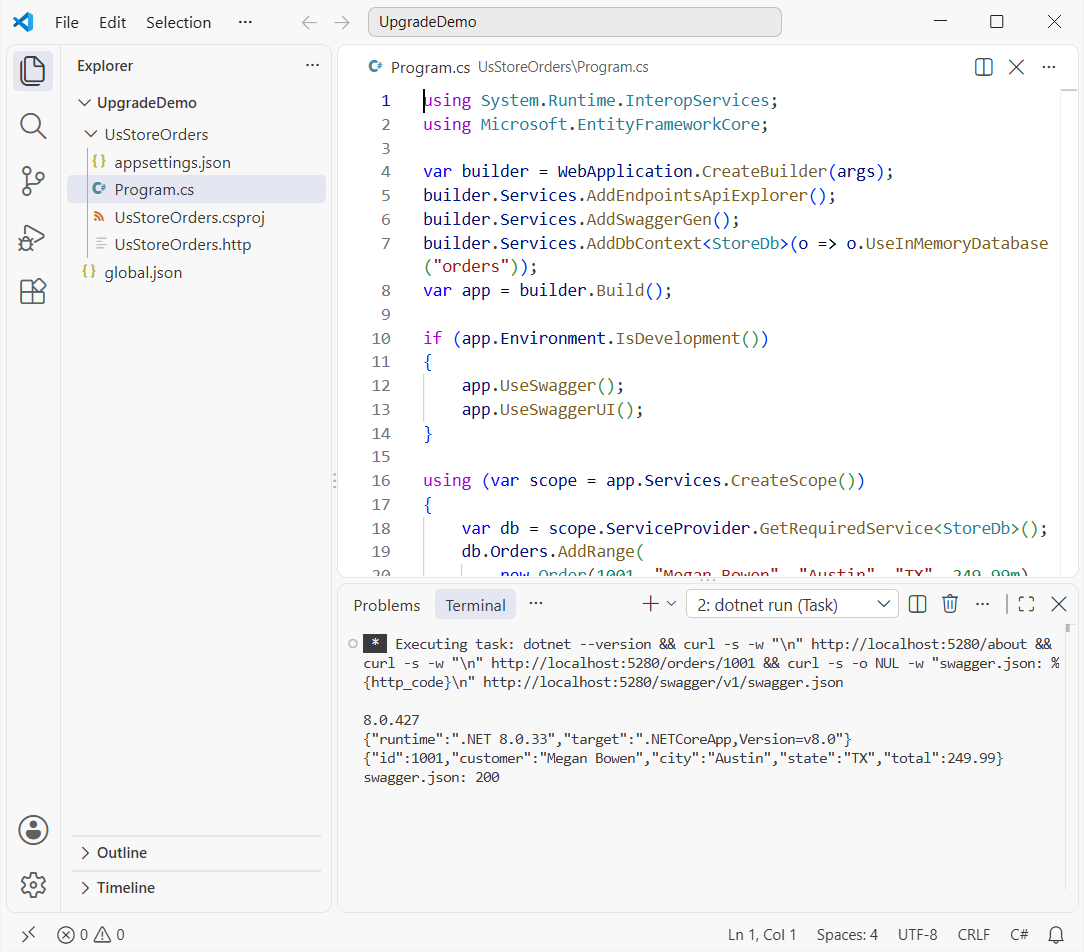Open the launch profile dropdown arrow
1084x952 pixels.
[671, 604]
